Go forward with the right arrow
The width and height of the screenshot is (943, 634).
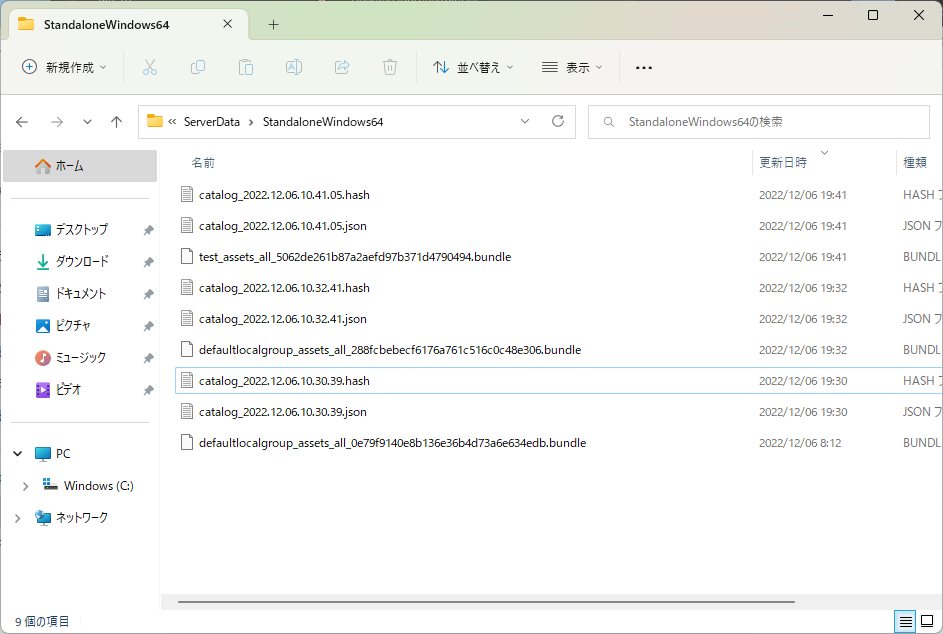point(57,122)
